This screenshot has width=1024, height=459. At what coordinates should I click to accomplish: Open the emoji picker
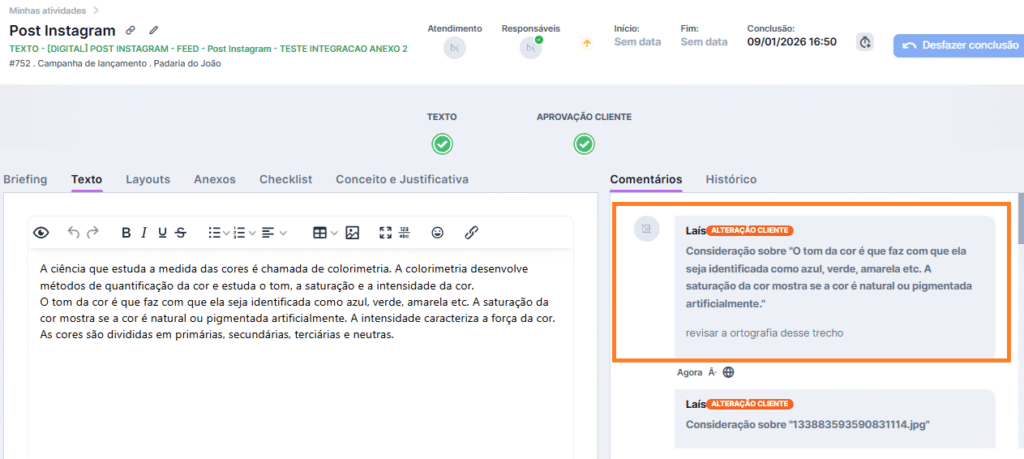click(437, 232)
